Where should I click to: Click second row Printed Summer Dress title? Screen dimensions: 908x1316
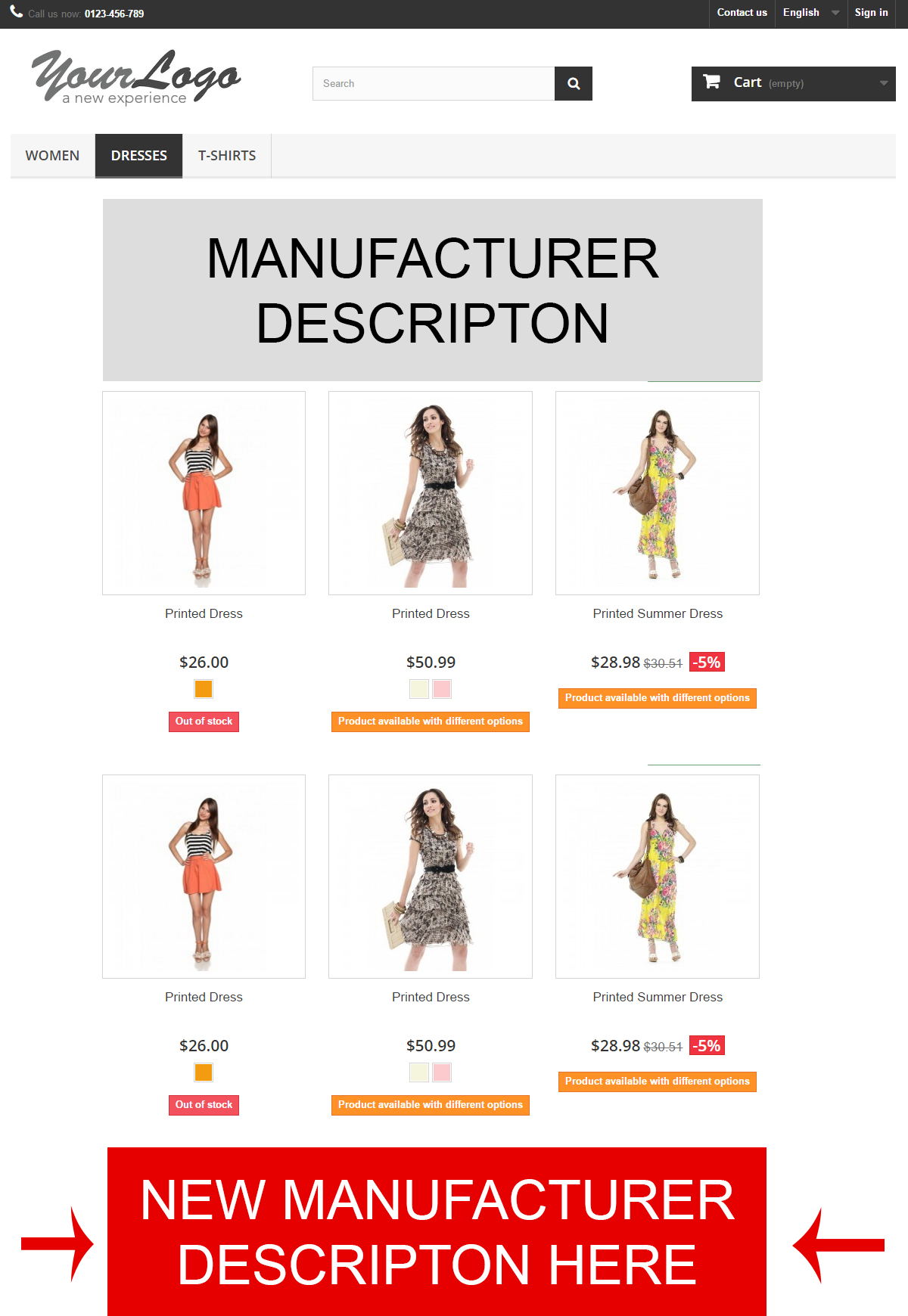[658, 997]
